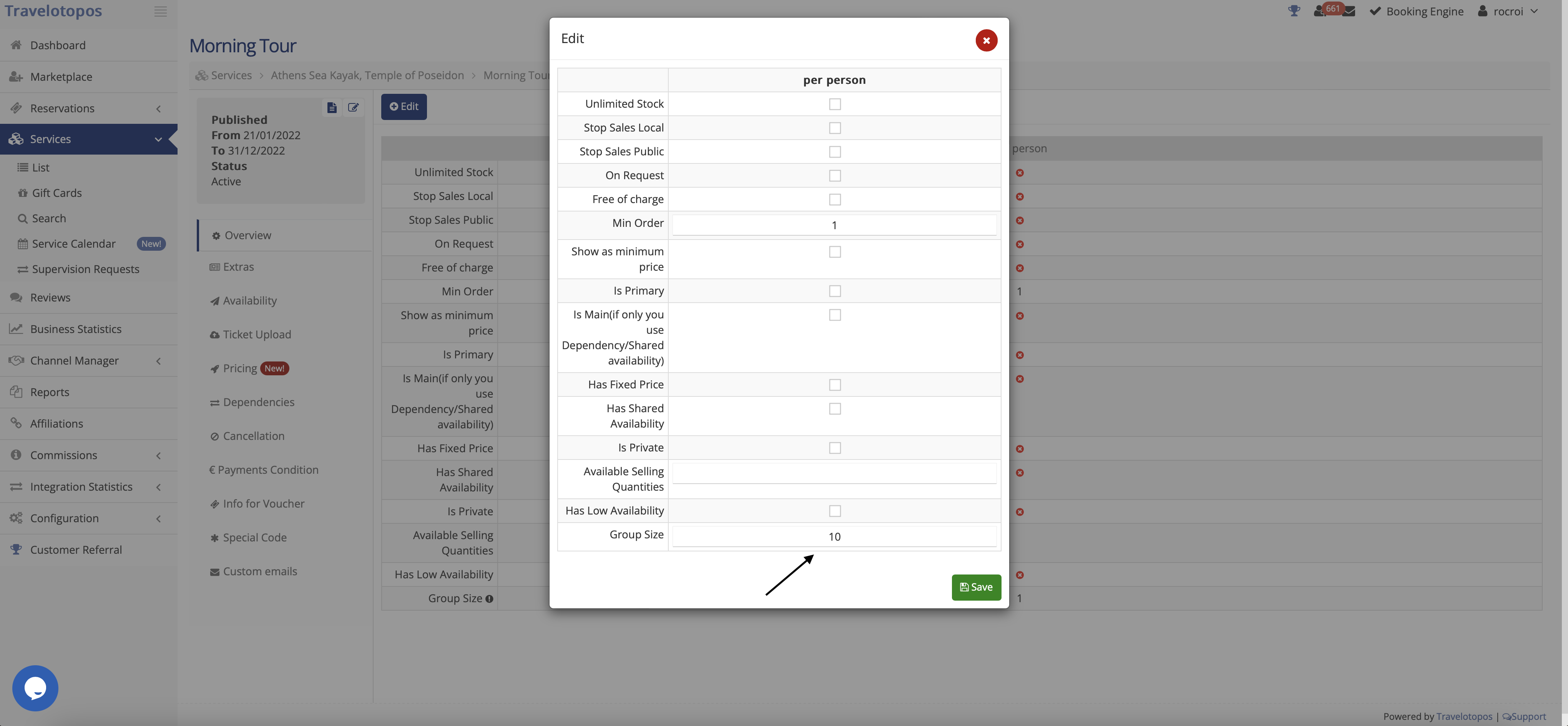
Task: Go to Service Calendar menu item
Action: point(74,244)
